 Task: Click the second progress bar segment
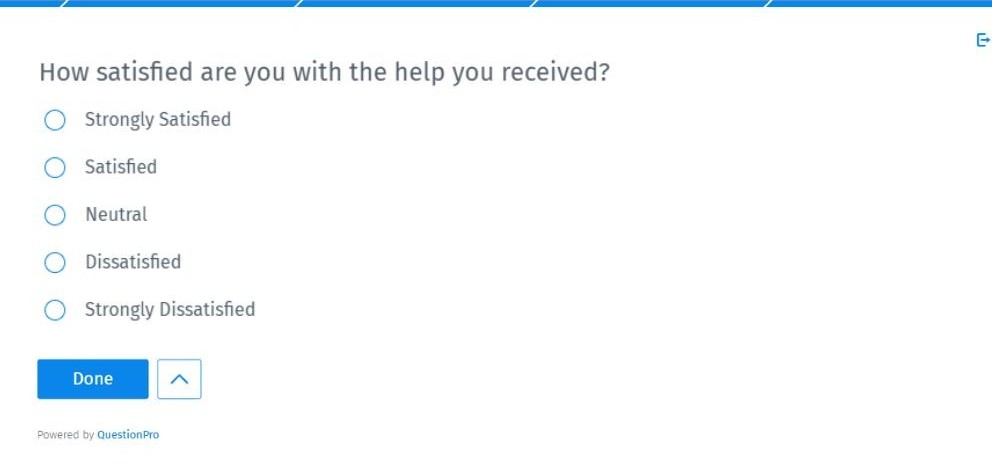[181, 3]
